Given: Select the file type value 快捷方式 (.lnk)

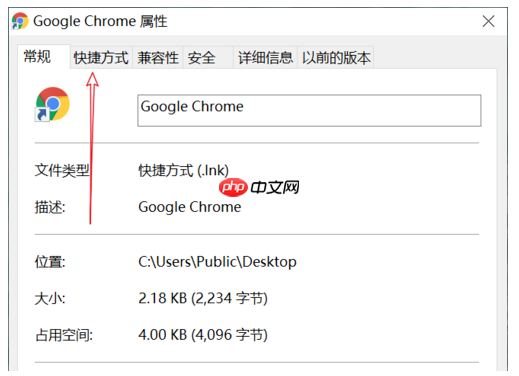Looking at the screenshot, I should coord(183,171).
